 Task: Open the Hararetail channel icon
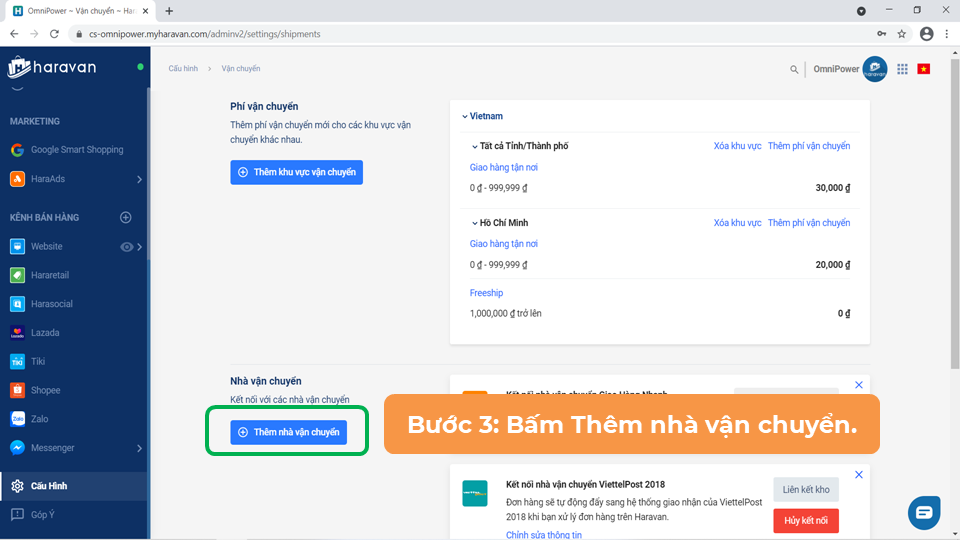click(17, 275)
